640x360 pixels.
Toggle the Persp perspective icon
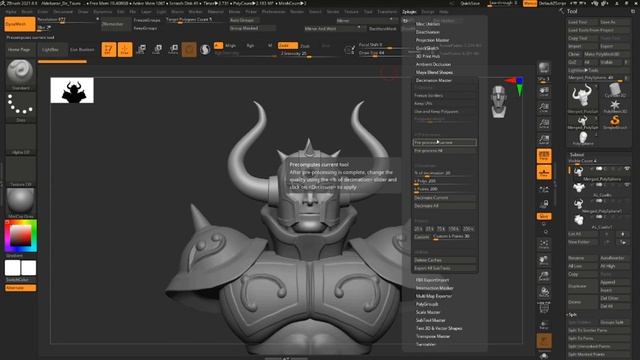tap(544, 156)
